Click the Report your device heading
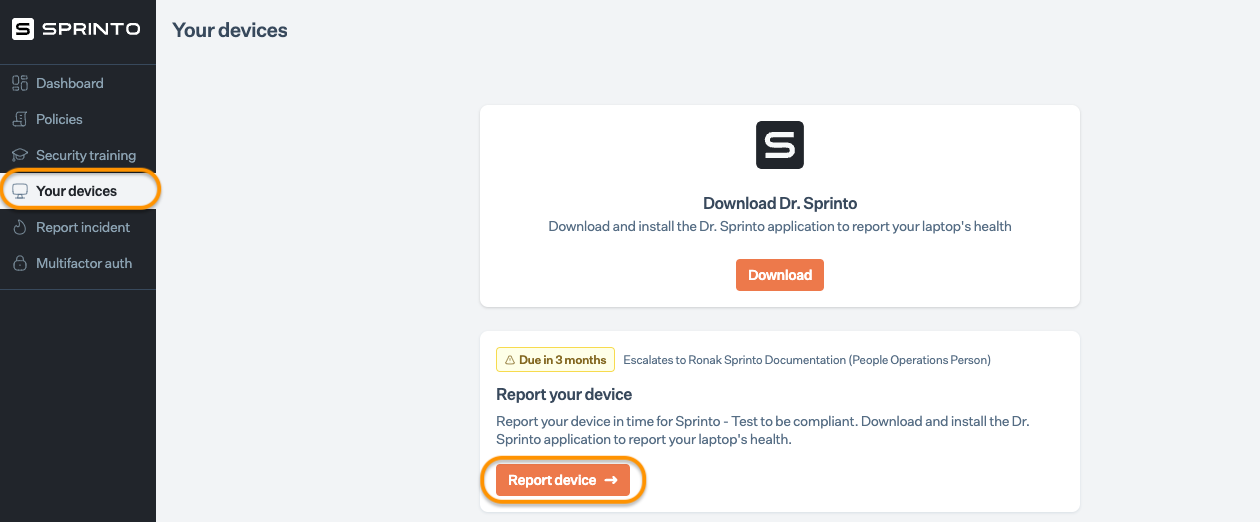This screenshot has height=522, width=1260. (x=564, y=394)
